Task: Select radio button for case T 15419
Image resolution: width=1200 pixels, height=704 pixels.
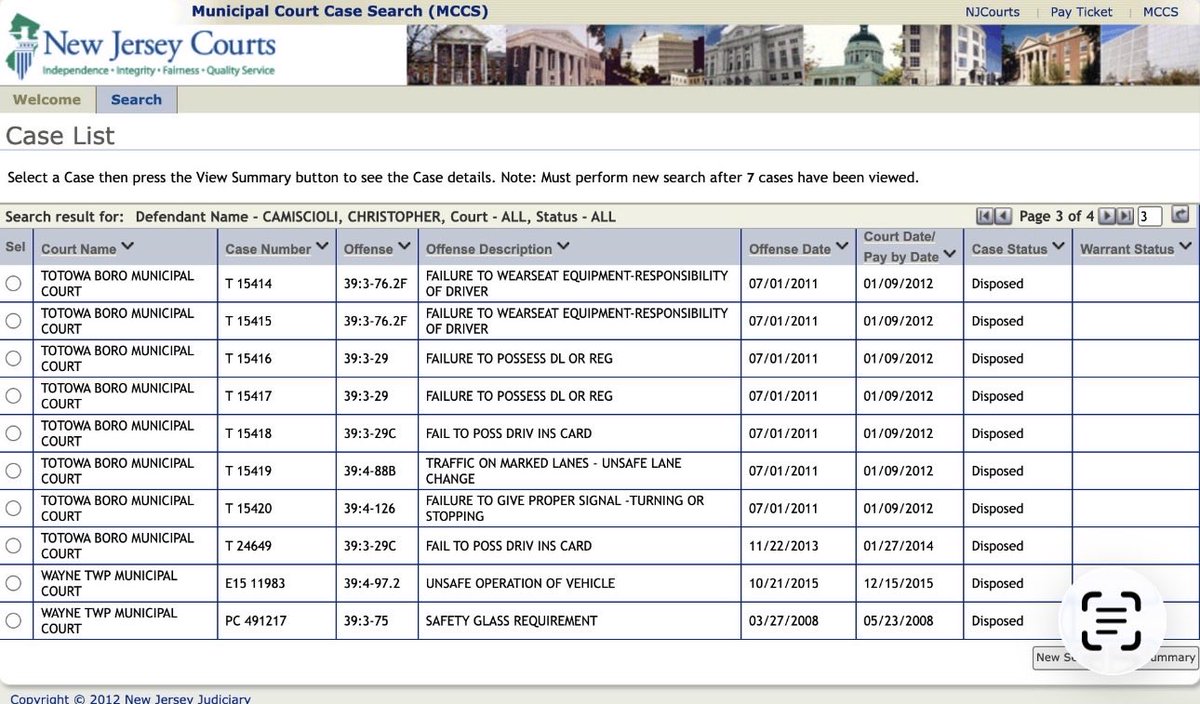Action: 13,471
